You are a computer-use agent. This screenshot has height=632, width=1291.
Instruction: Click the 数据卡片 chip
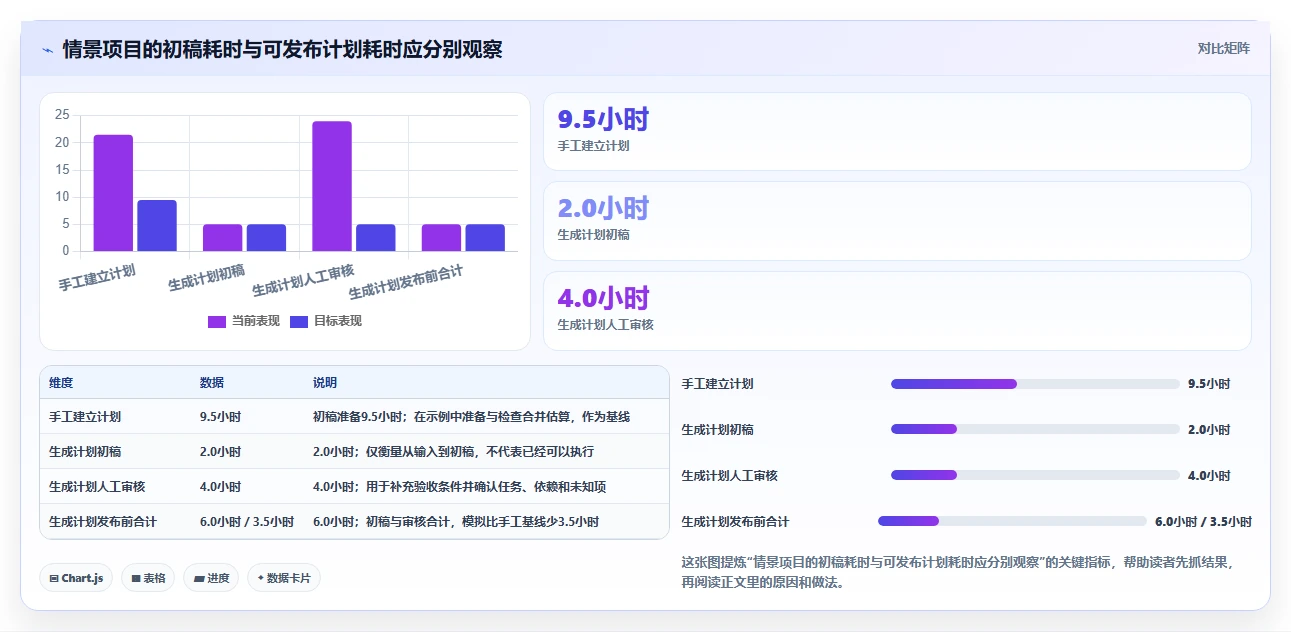pos(284,578)
